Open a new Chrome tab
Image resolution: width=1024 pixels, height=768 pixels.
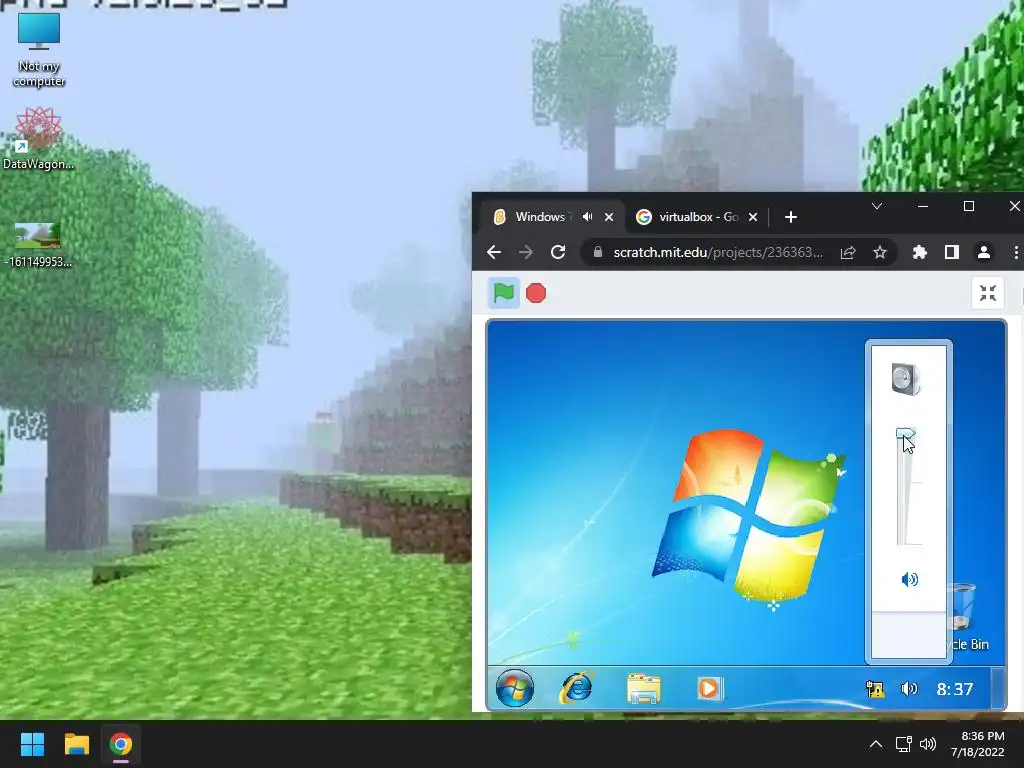[790, 217]
